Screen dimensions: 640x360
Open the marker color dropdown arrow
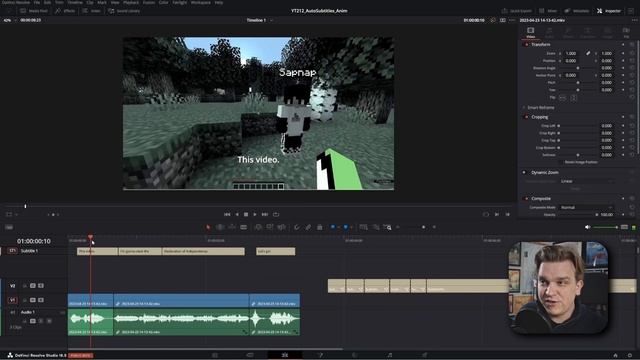[x=351, y=227]
